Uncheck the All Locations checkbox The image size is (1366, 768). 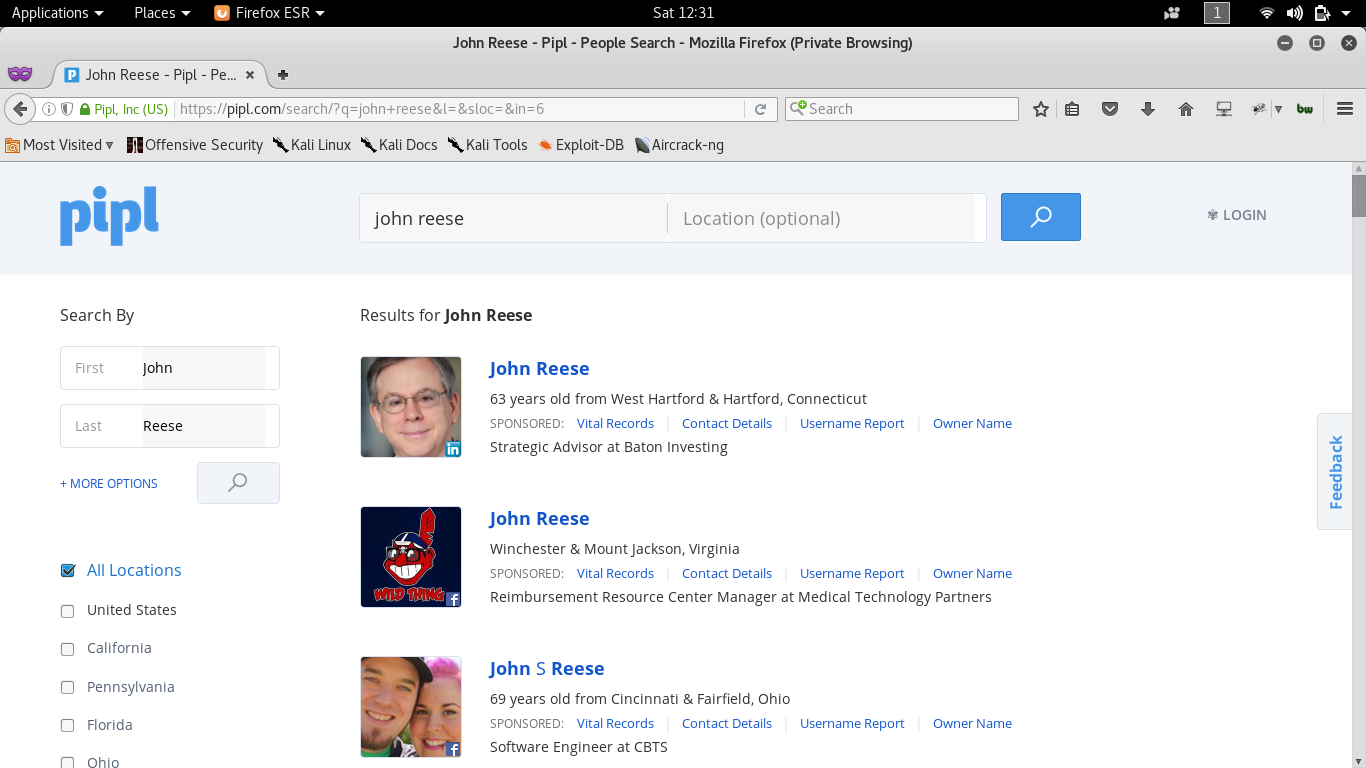pyautogui.click(x=68, y=571)
